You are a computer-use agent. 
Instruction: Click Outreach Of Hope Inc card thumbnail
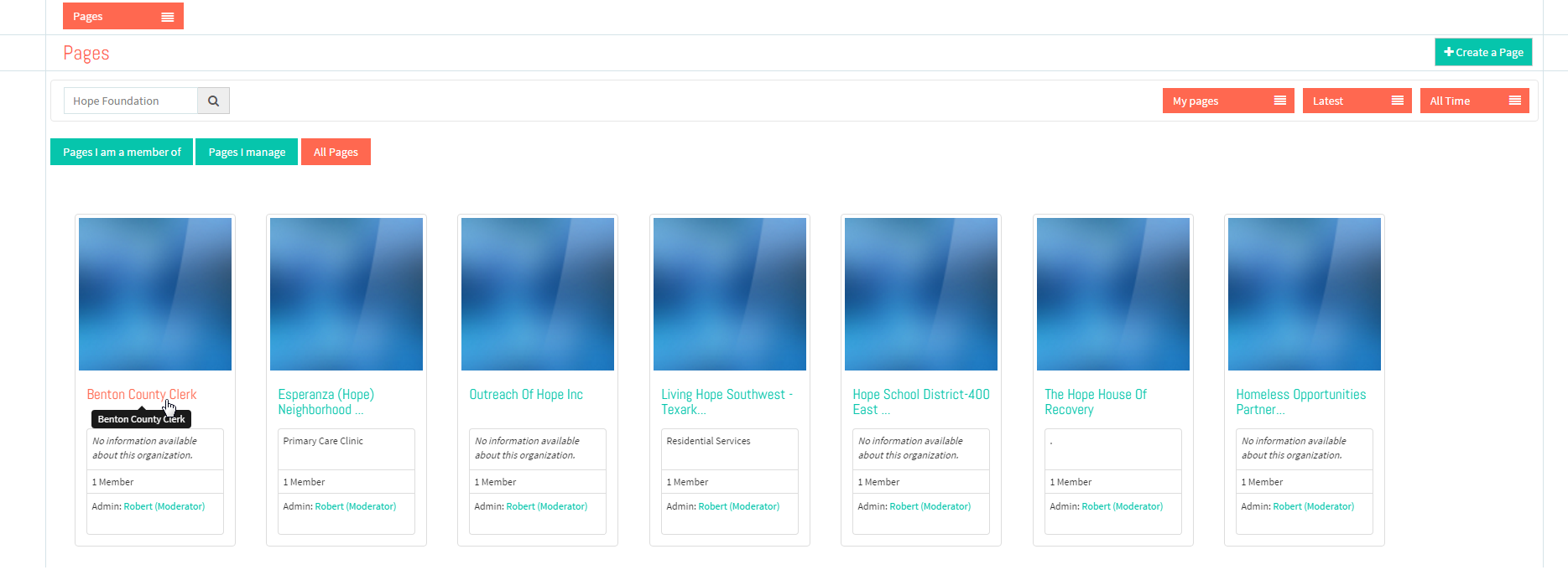pyautogui.click(x=538, y=294)
